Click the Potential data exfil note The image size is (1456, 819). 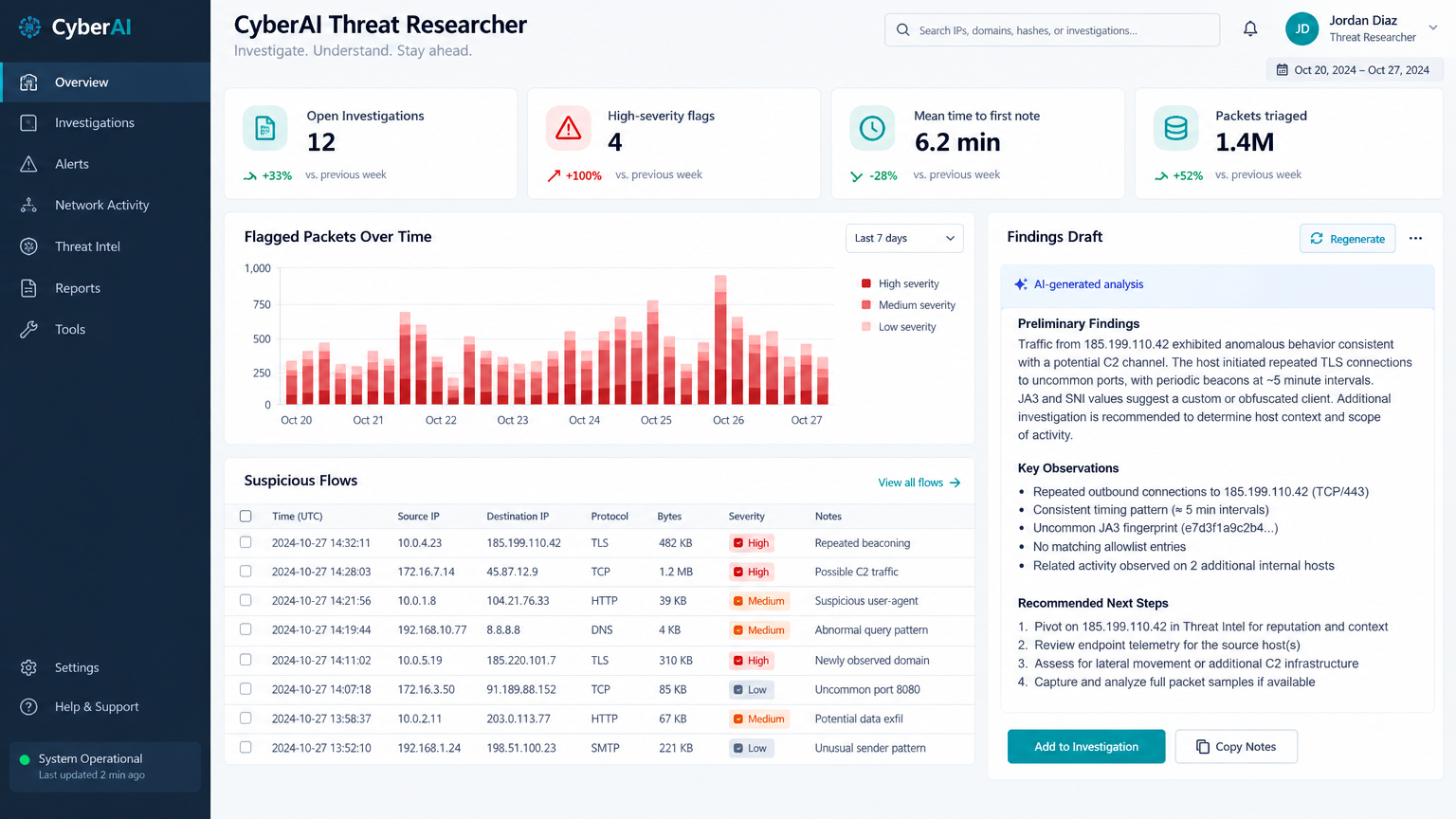pyautogui.click(x=859, y=719)
